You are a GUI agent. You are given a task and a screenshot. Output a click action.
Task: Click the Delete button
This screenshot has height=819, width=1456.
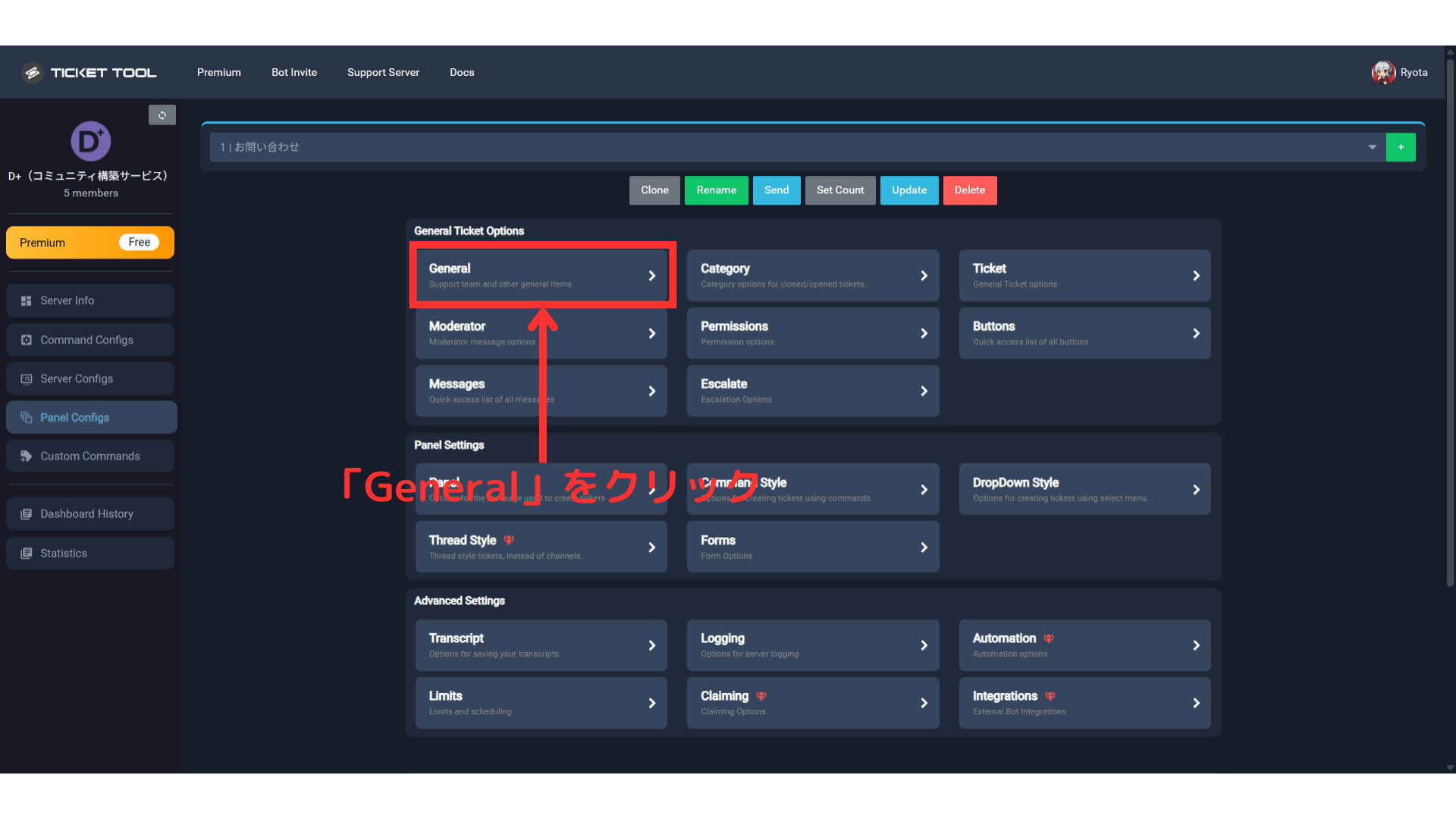[x=969, y=190]
